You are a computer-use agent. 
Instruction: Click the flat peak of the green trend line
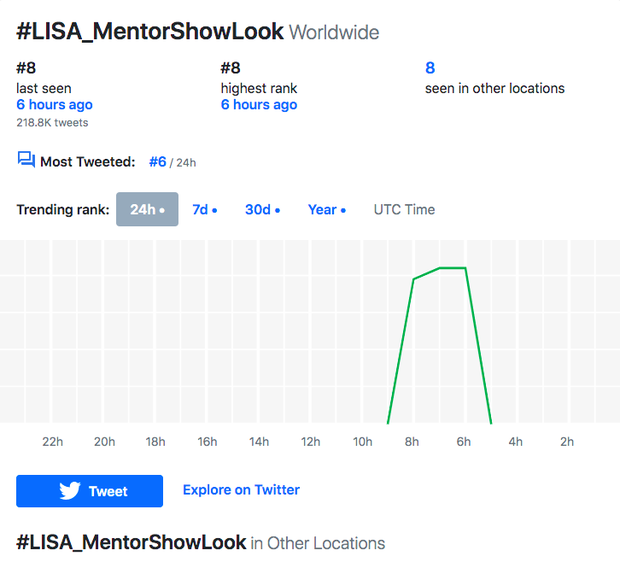(452, 268)
